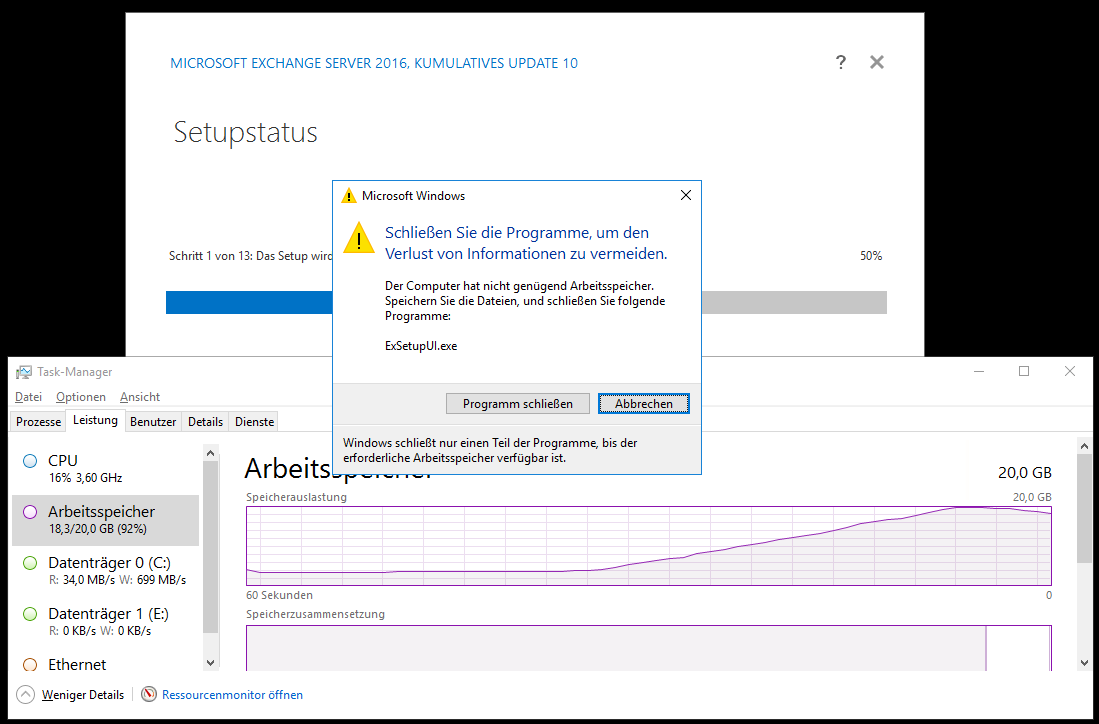This screenshot has height=724, width=1099.
Task: Open the Ansicht menu in Task-Manager
Action: pyautogui.click(x=139, y=397)
